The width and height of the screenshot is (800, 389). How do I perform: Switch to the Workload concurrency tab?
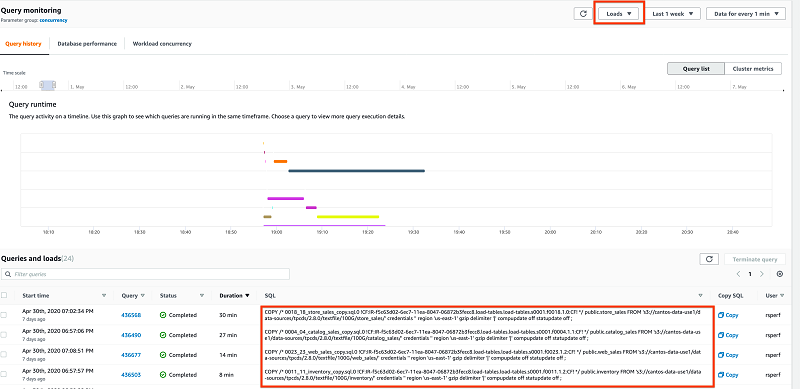tap(162, 44)
